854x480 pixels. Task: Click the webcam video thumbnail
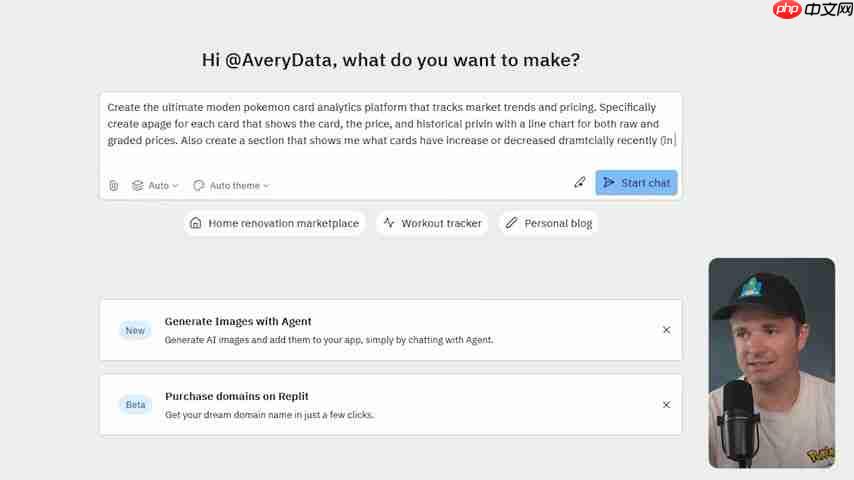coord(772,363)
